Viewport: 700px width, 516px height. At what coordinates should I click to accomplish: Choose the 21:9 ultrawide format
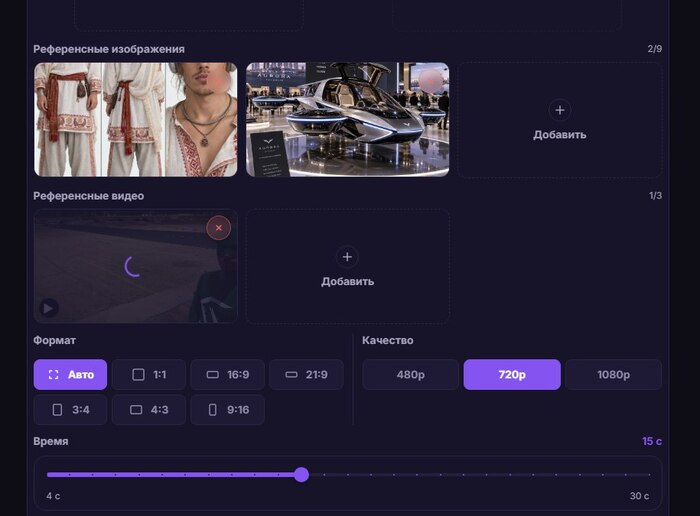tap(306, 375)
